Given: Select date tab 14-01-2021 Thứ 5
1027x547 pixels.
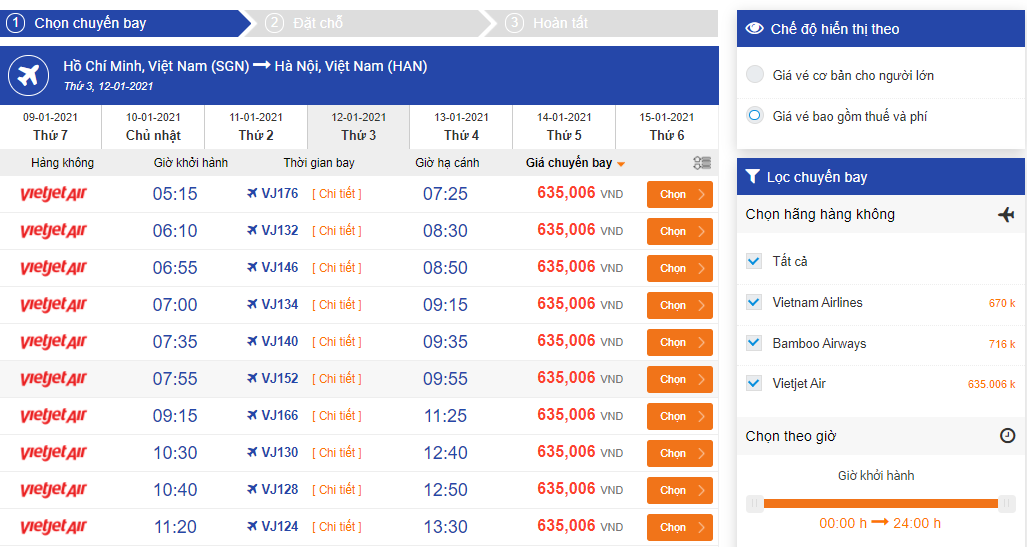Looking at the screenshot, I should [564, 127].
